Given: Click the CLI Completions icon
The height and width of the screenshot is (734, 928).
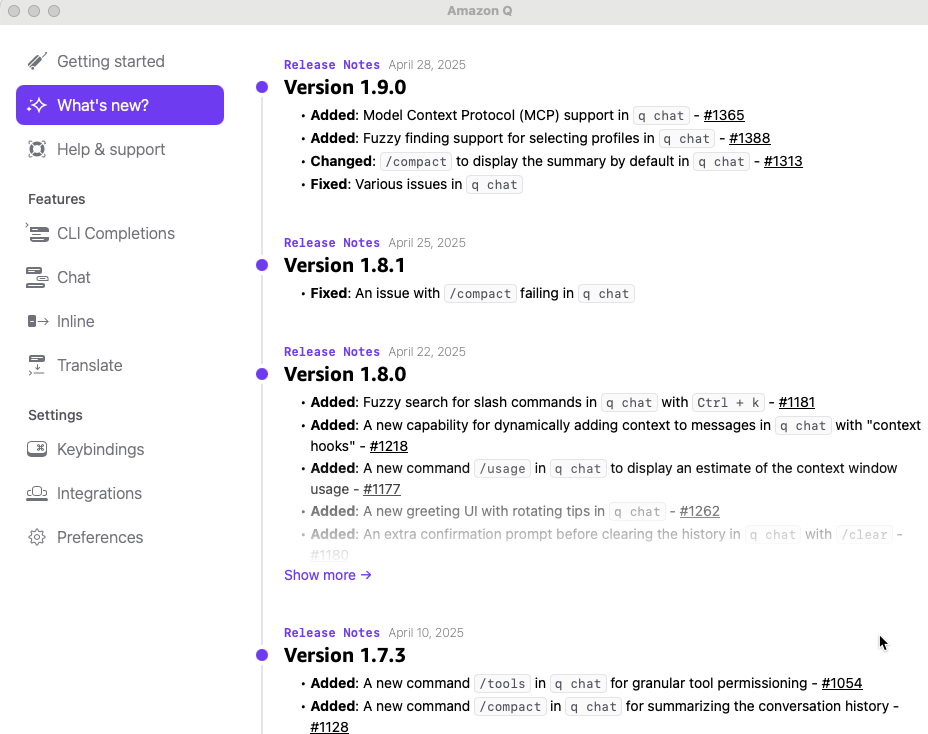Looking at the screenshot, I should (37, 233).
